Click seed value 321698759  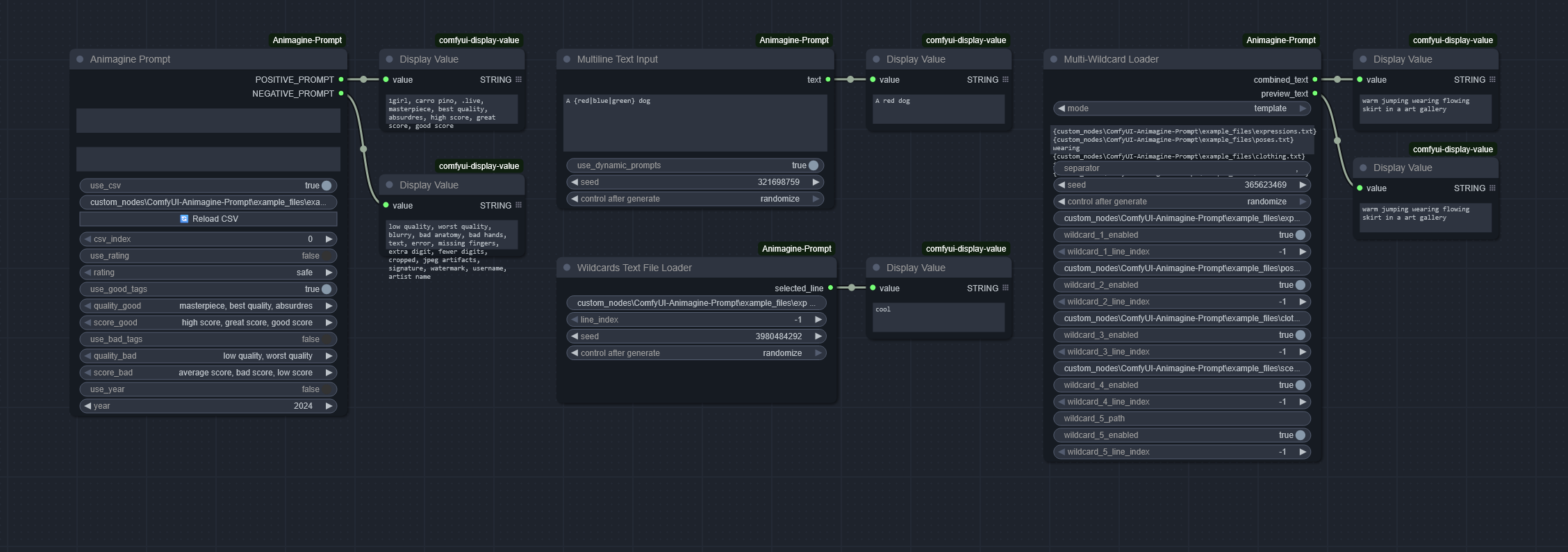tap(778, 182)
